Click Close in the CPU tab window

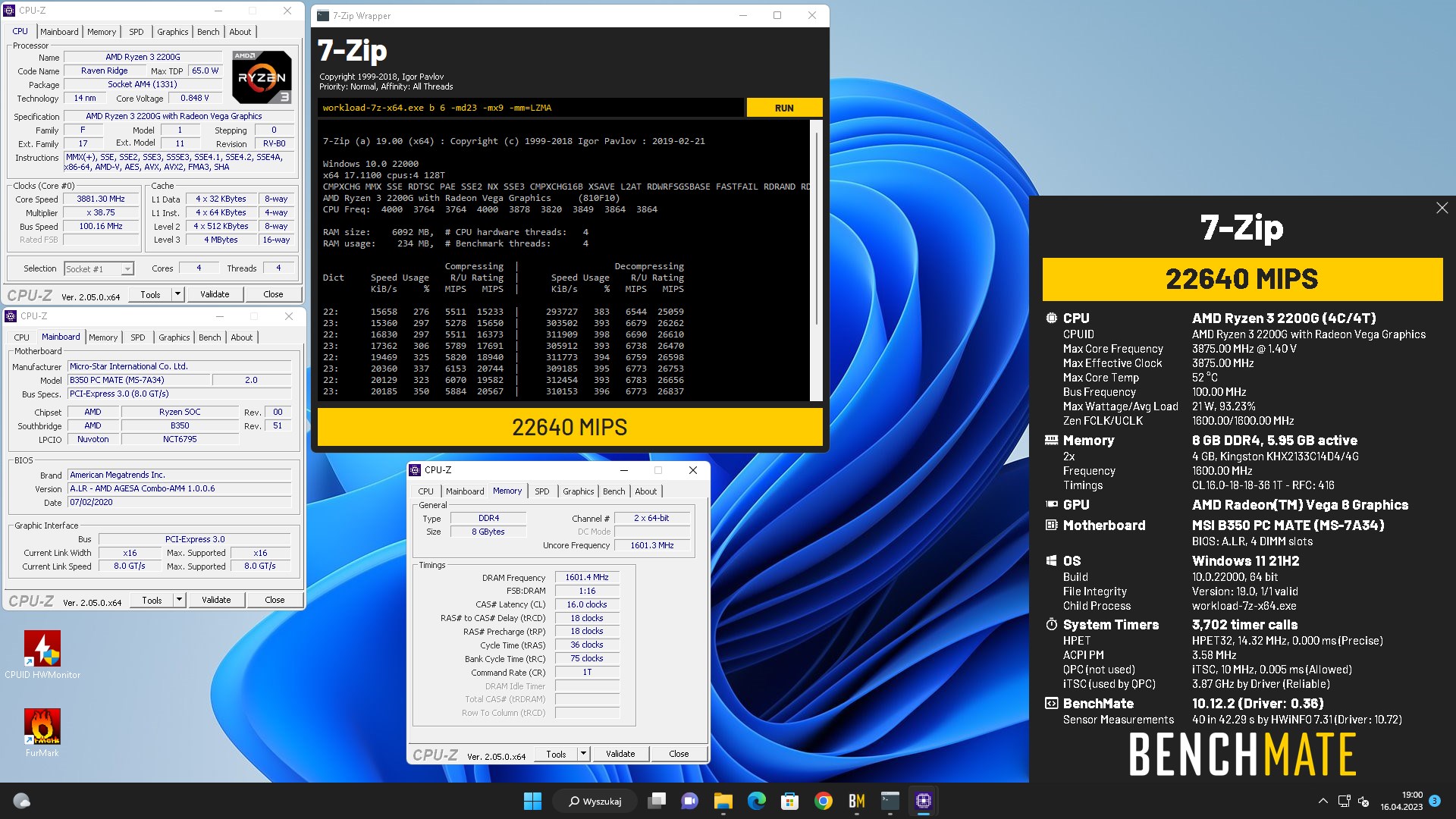tap(273, 294)
